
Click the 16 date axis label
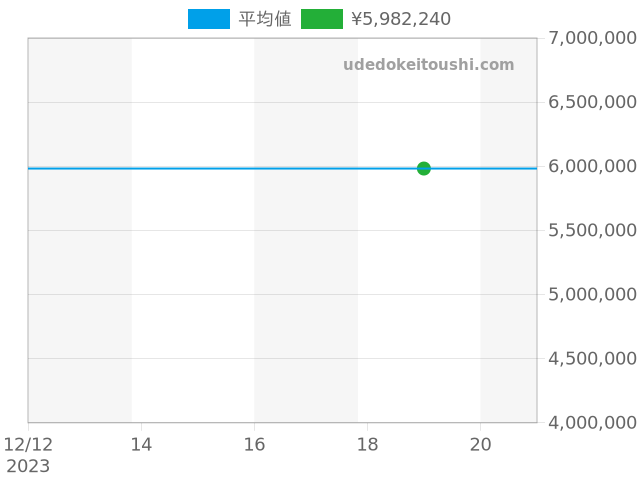click(254, 444)
